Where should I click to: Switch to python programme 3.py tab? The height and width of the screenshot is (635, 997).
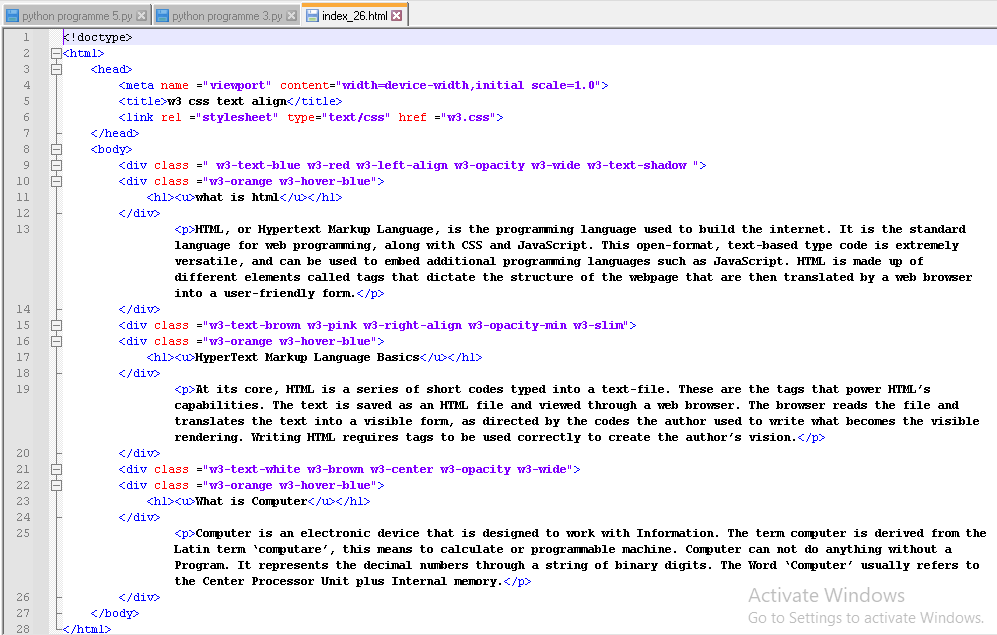[x=226, y=16]
